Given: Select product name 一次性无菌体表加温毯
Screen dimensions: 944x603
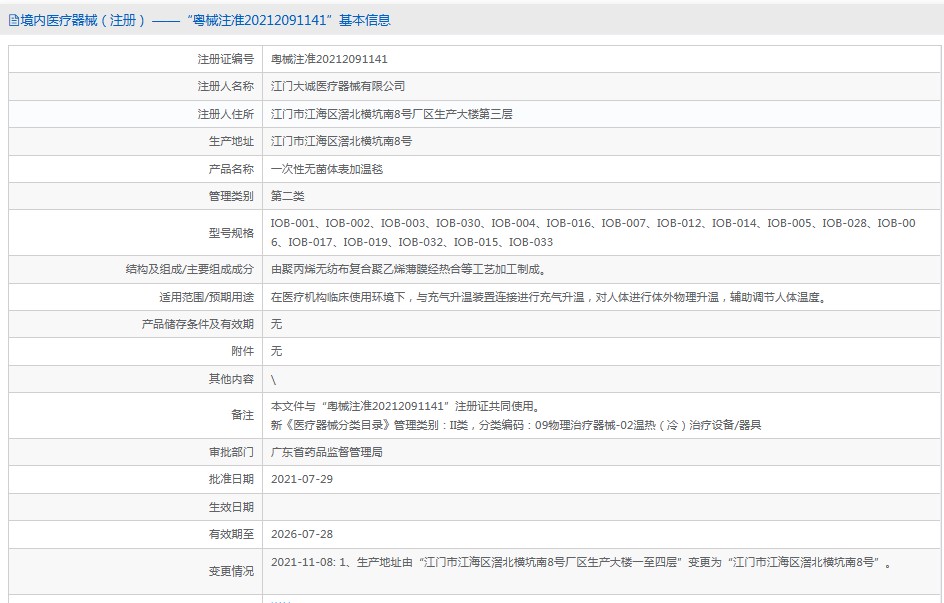Looking at the screenshot, I should coord(327,169).
